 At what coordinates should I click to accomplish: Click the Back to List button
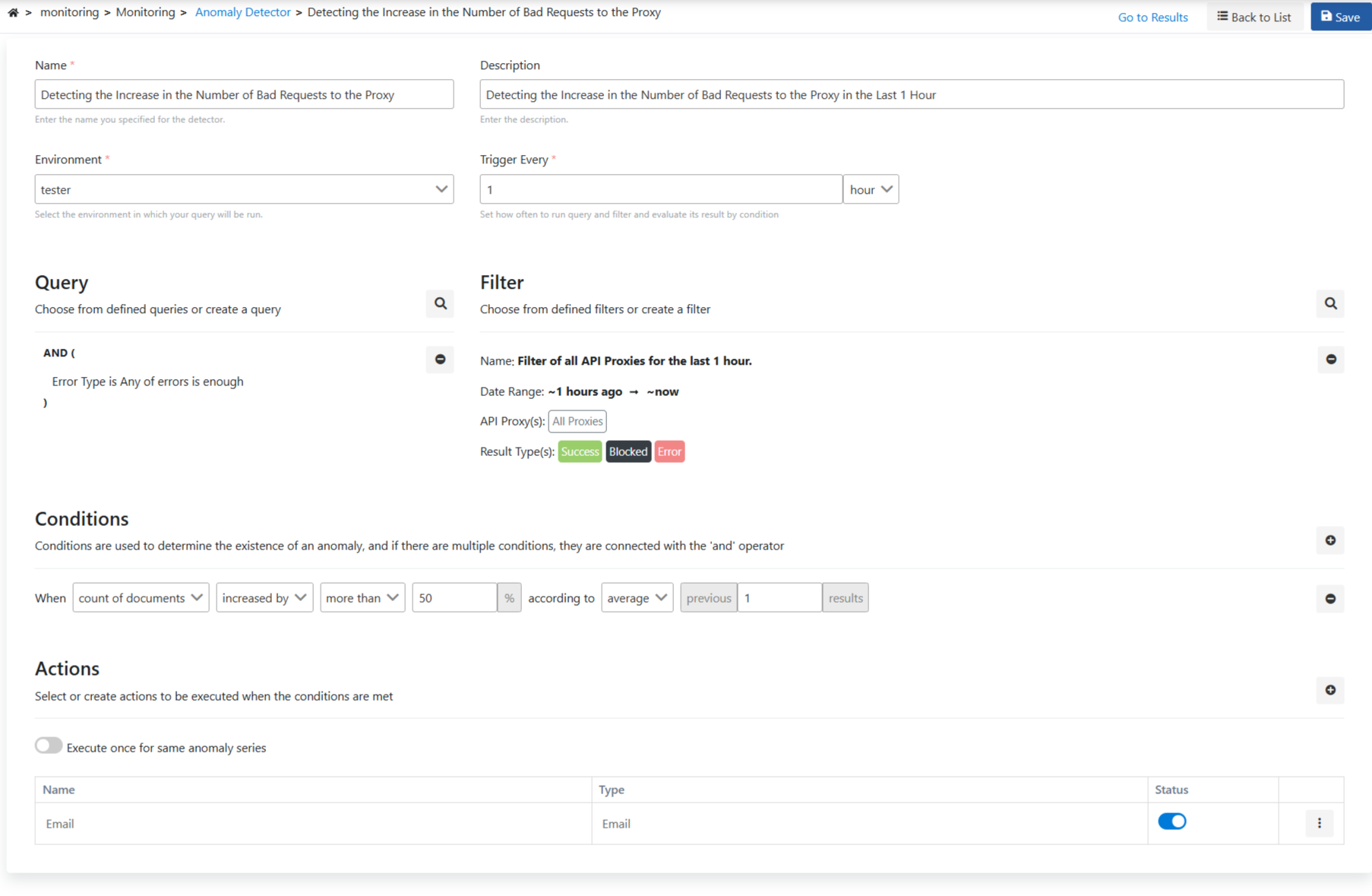(x=1253, y=17)
